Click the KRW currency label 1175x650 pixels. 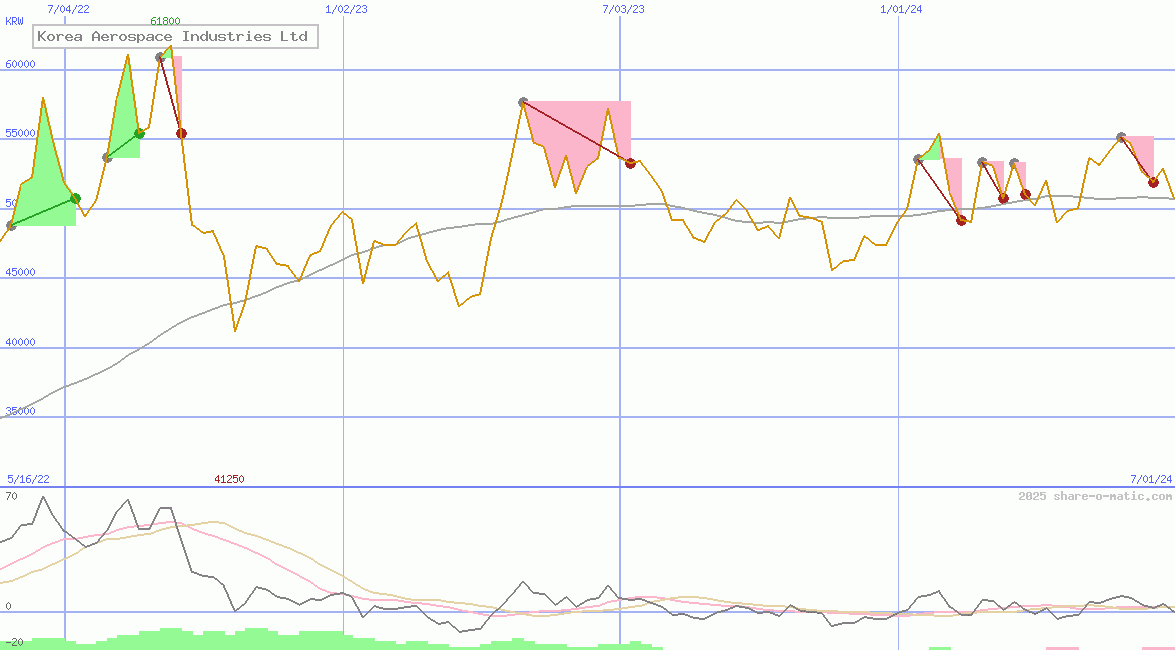(14, 21)
